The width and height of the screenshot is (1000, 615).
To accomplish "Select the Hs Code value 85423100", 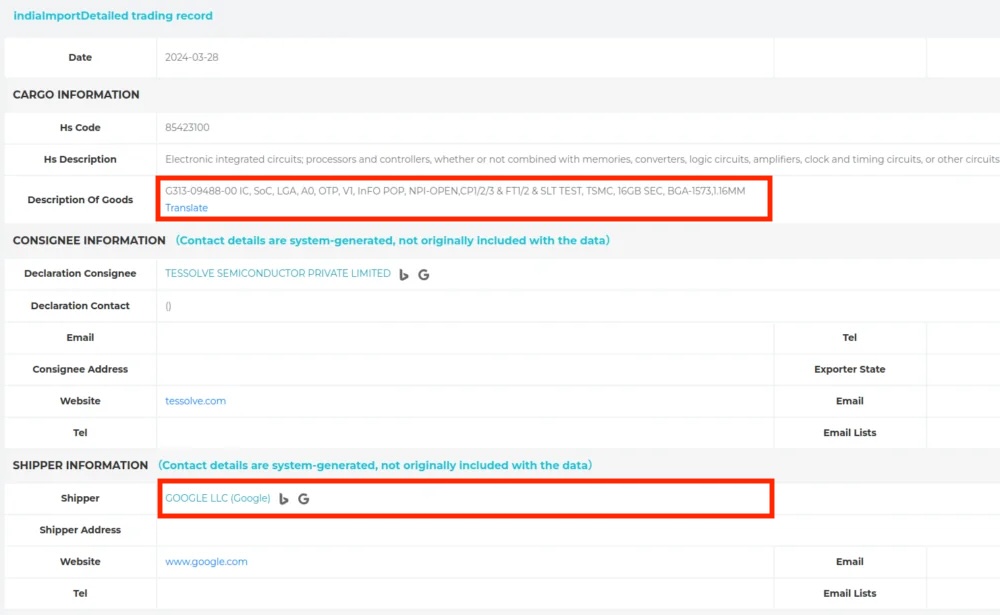I will pyautogui.click(x=187, y=128).
